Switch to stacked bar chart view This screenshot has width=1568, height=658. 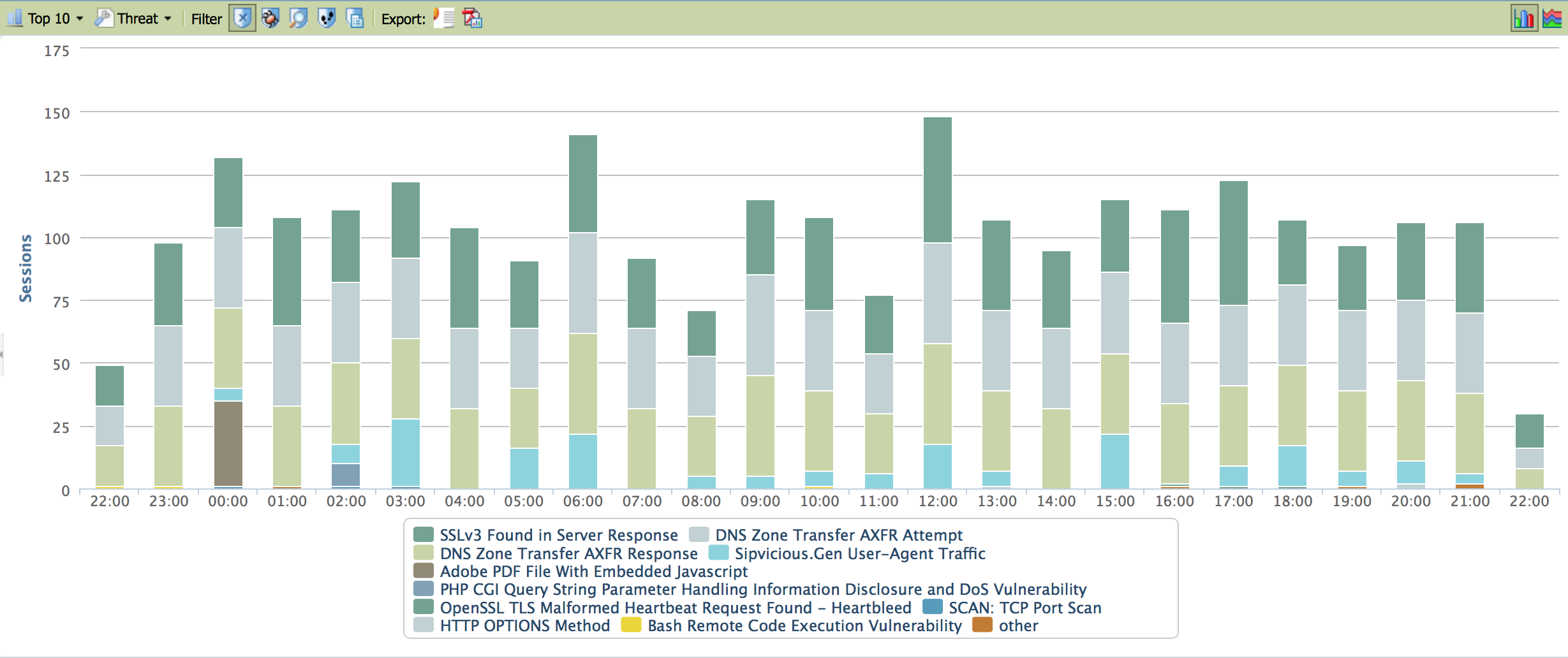coord(1523,18)
